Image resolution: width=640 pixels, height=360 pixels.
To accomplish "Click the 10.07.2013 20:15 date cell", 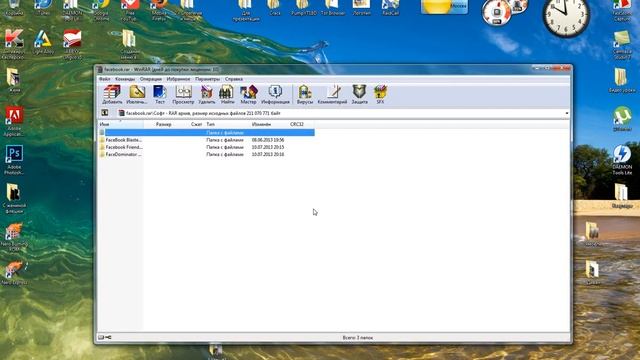I will click(x=268, y=147).
